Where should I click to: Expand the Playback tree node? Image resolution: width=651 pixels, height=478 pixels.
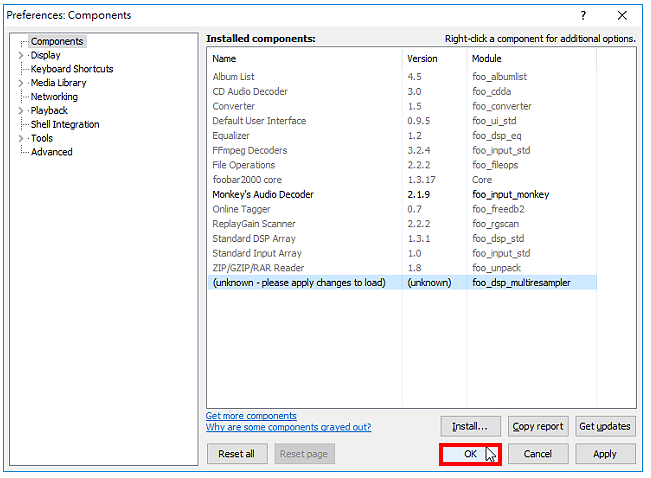[x=21, y=110]
